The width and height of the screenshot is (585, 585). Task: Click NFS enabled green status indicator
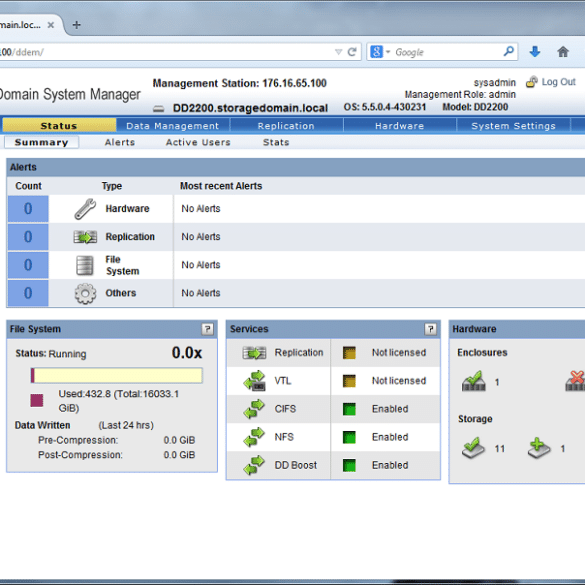(x=349, y=437)
